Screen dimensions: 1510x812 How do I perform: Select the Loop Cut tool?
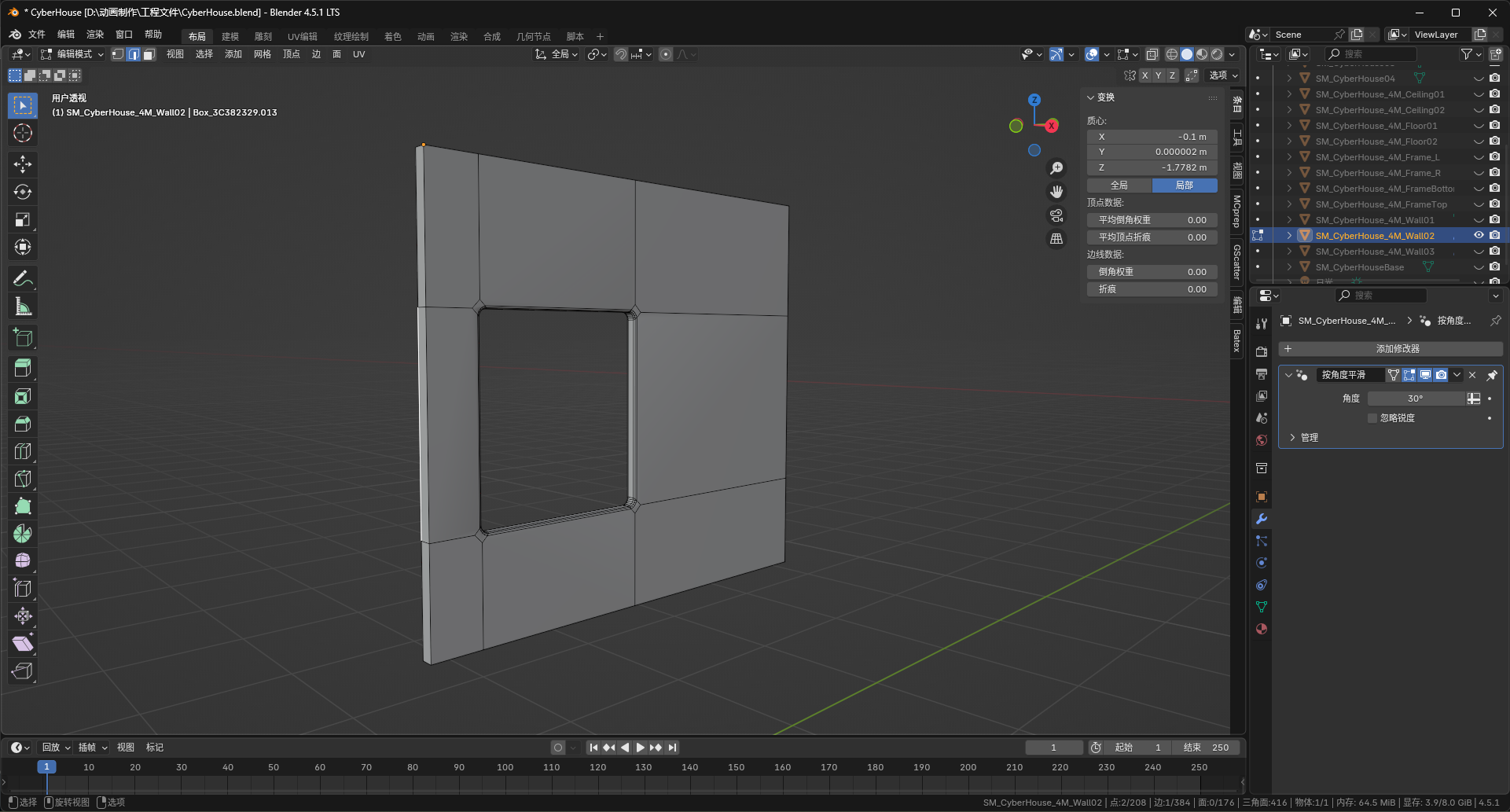[x=23, y=451]
